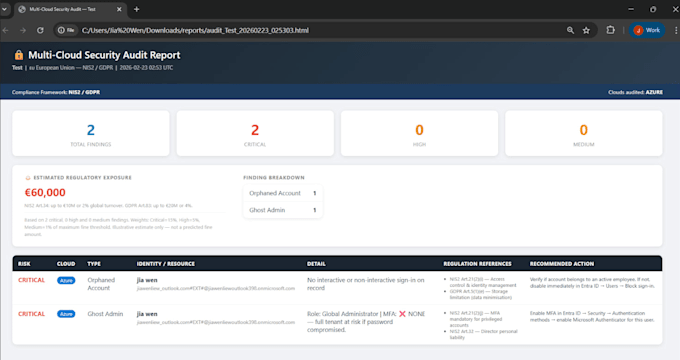Close the Multi-Cloud Security Audit tab
The height and width of the screenshot is (360, 680).
point(119,9)
